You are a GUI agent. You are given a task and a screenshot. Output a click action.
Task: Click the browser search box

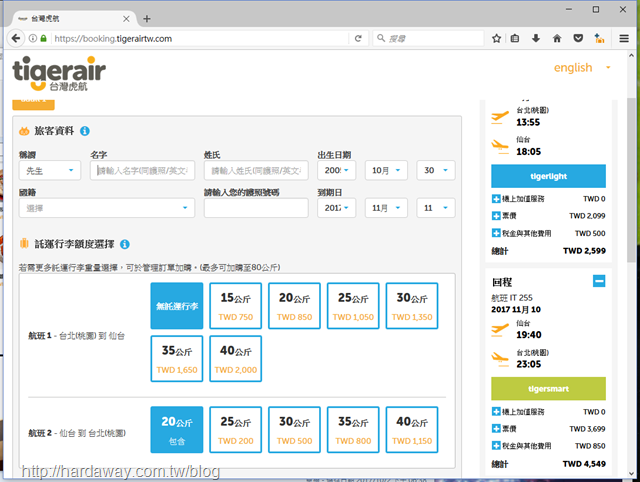(428, 38)
